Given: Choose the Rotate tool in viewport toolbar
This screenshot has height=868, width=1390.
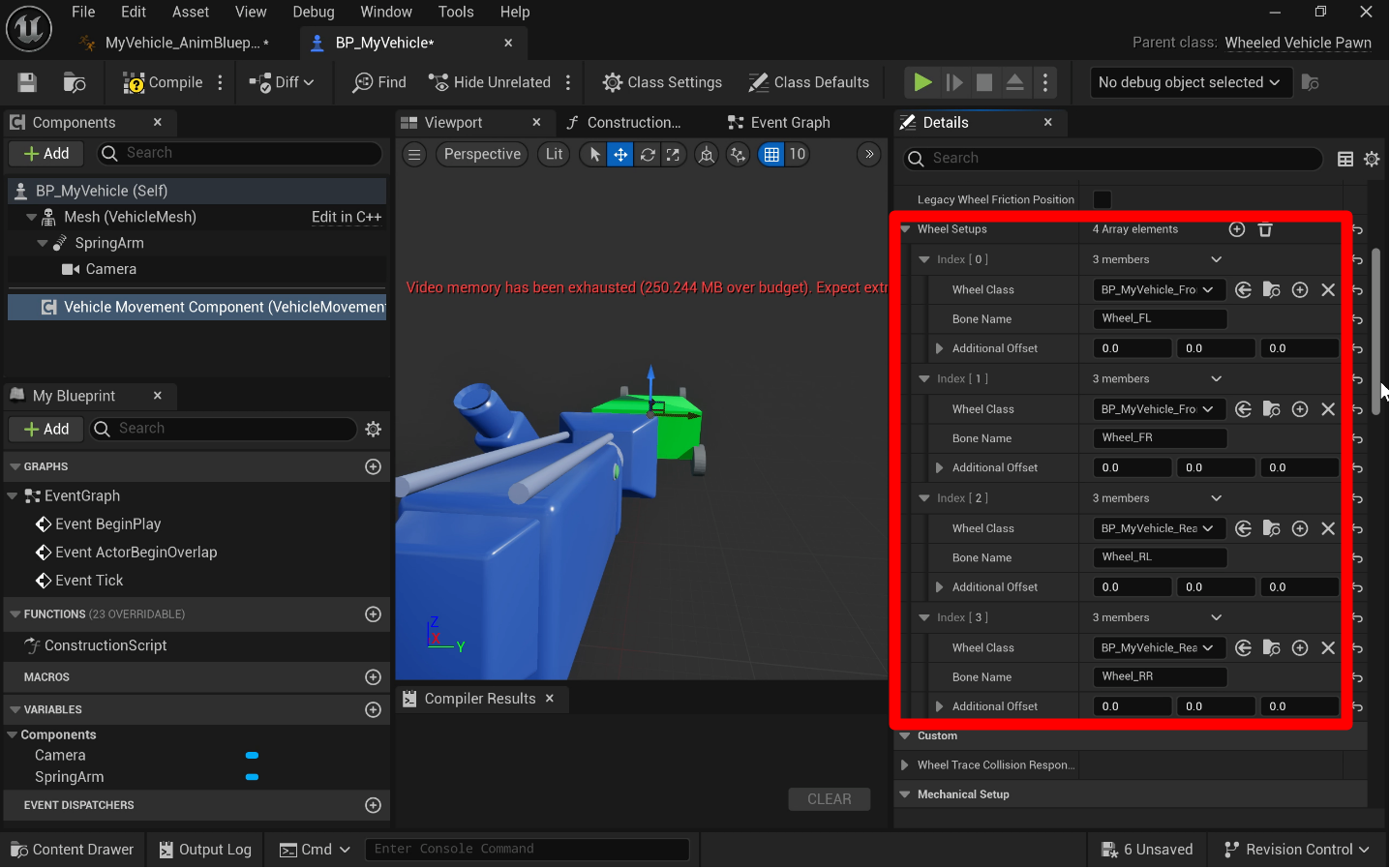Looking at the screenshot, I should point(648,155).
